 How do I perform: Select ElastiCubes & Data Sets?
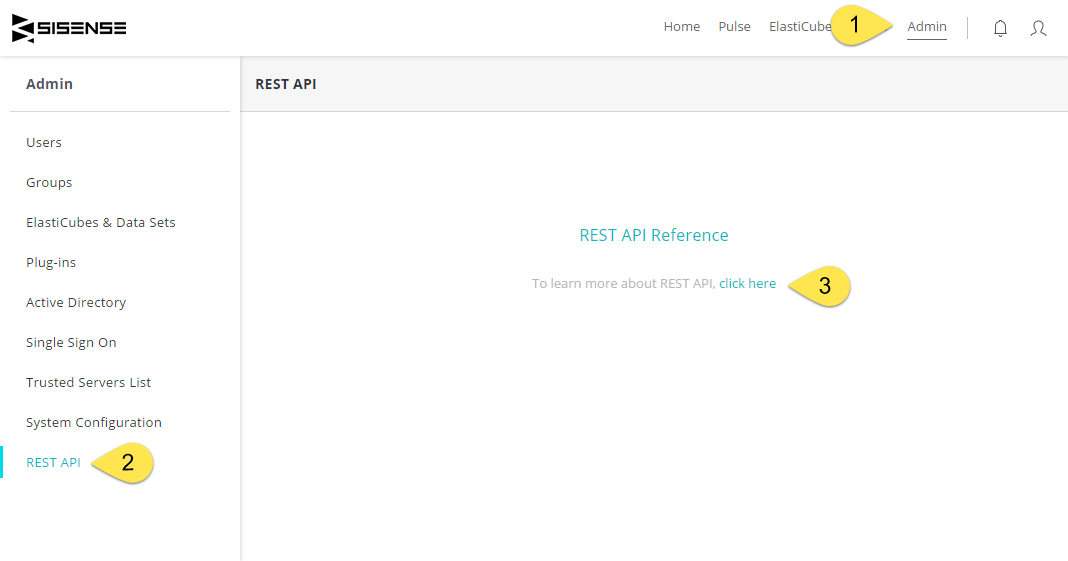[x=101, y=223]
